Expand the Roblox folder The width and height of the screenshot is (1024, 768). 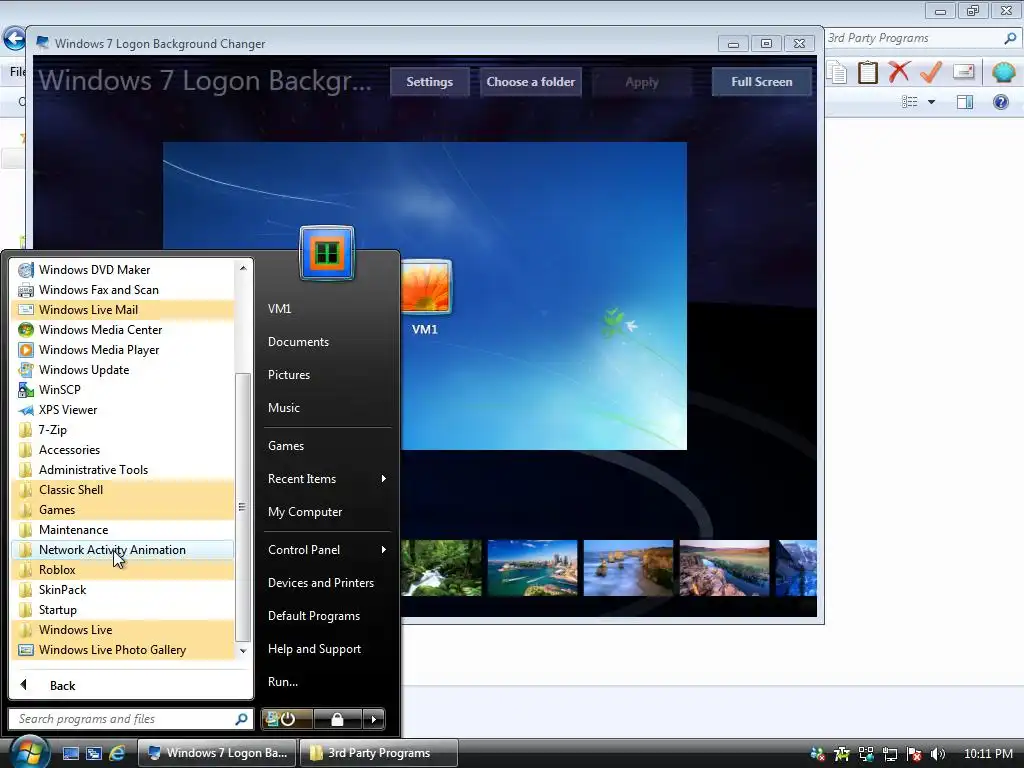122,570
